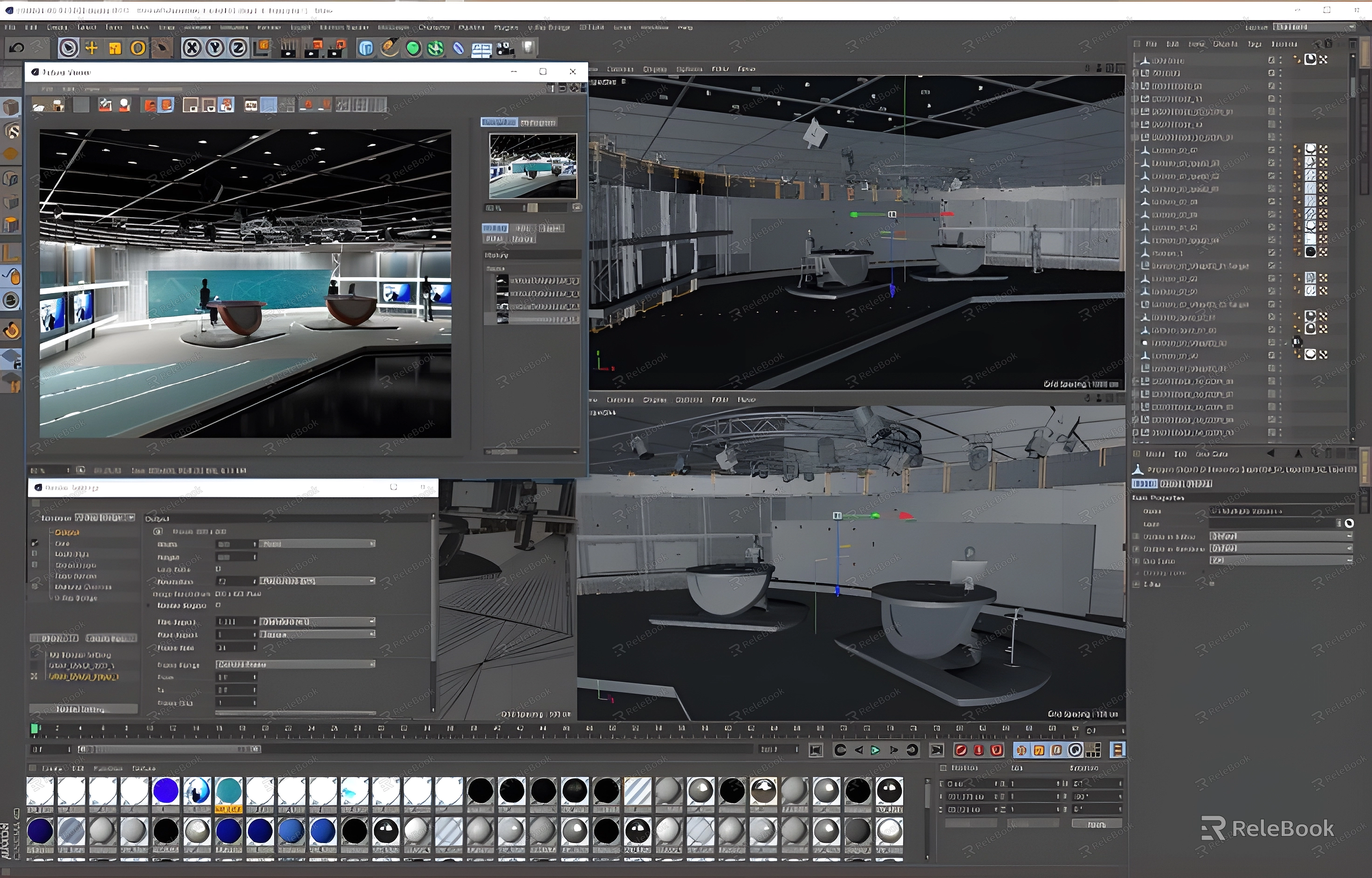Viewport: 1372px width, 878px height.
Task: Click the Multi-Pass button in Render Settings
Action: (x=112, y=638)
